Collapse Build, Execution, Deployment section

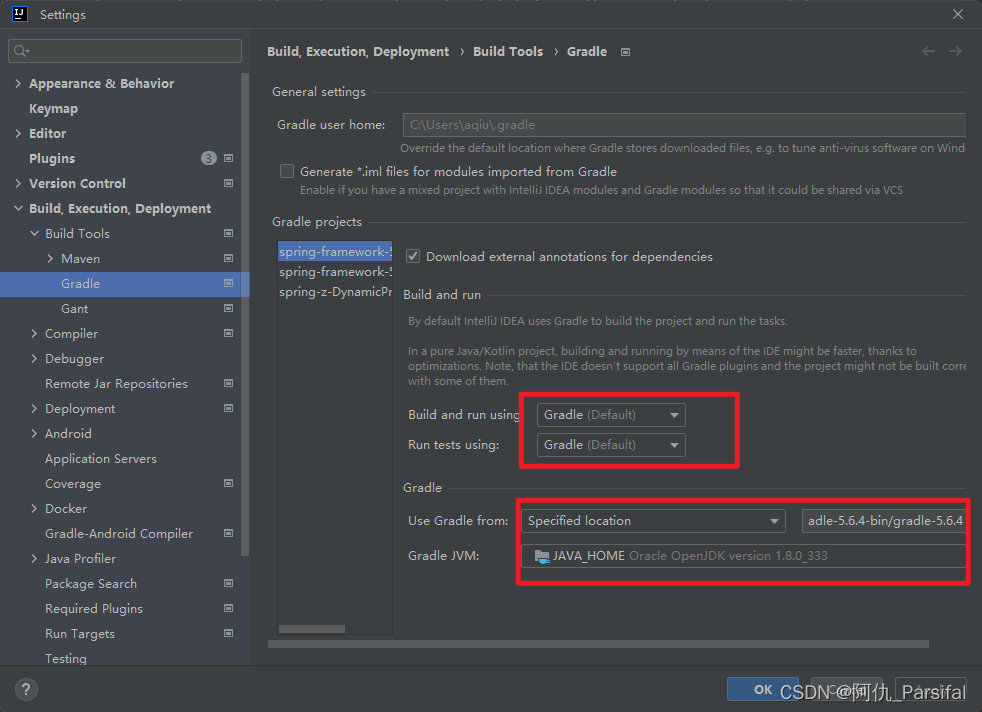point(18,209)
